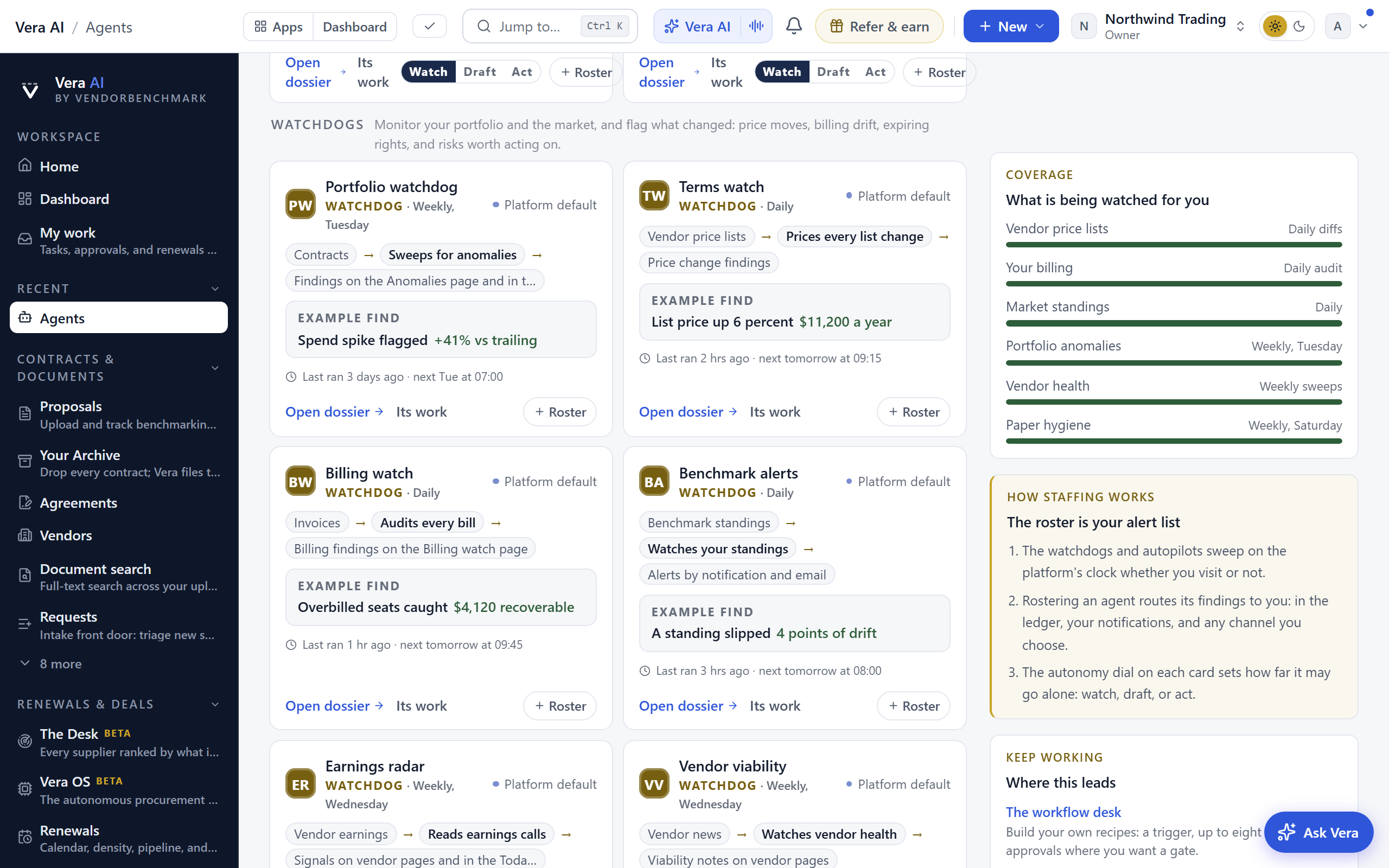Click the Sweeps for anomalies chip

click(x=453, y=255)
